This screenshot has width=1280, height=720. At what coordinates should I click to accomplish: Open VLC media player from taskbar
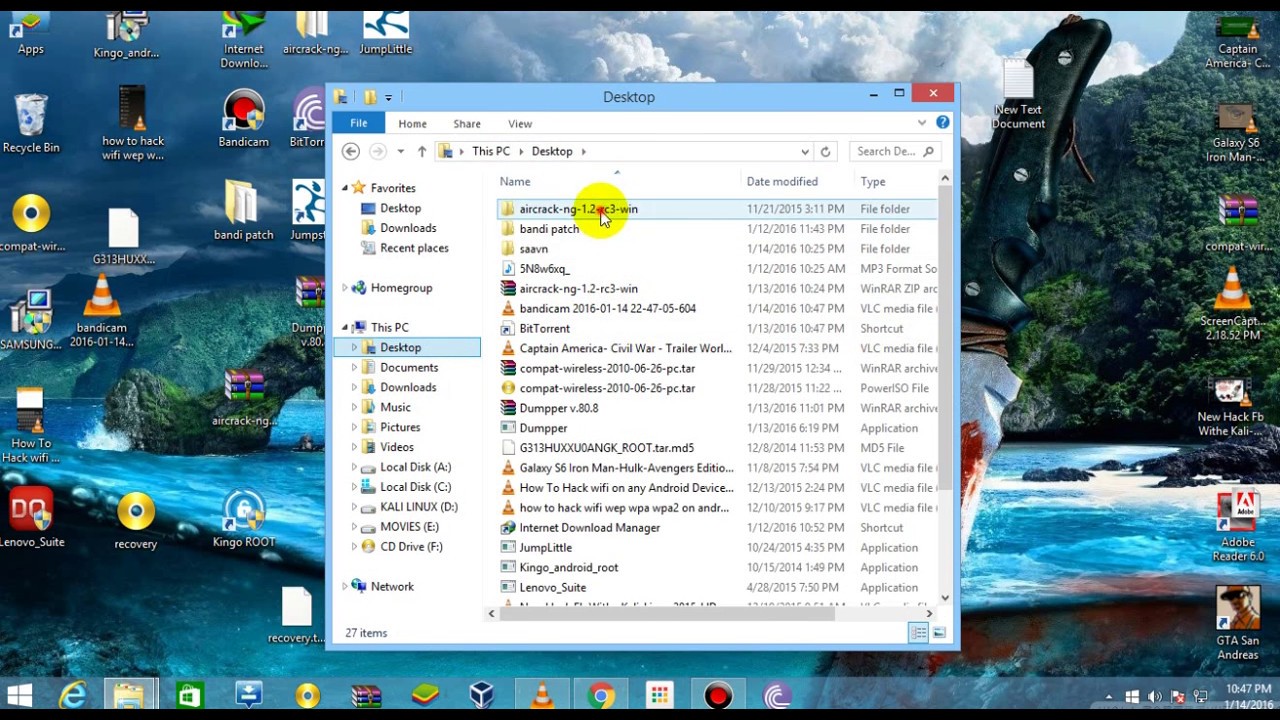click(x=542, y=695)
